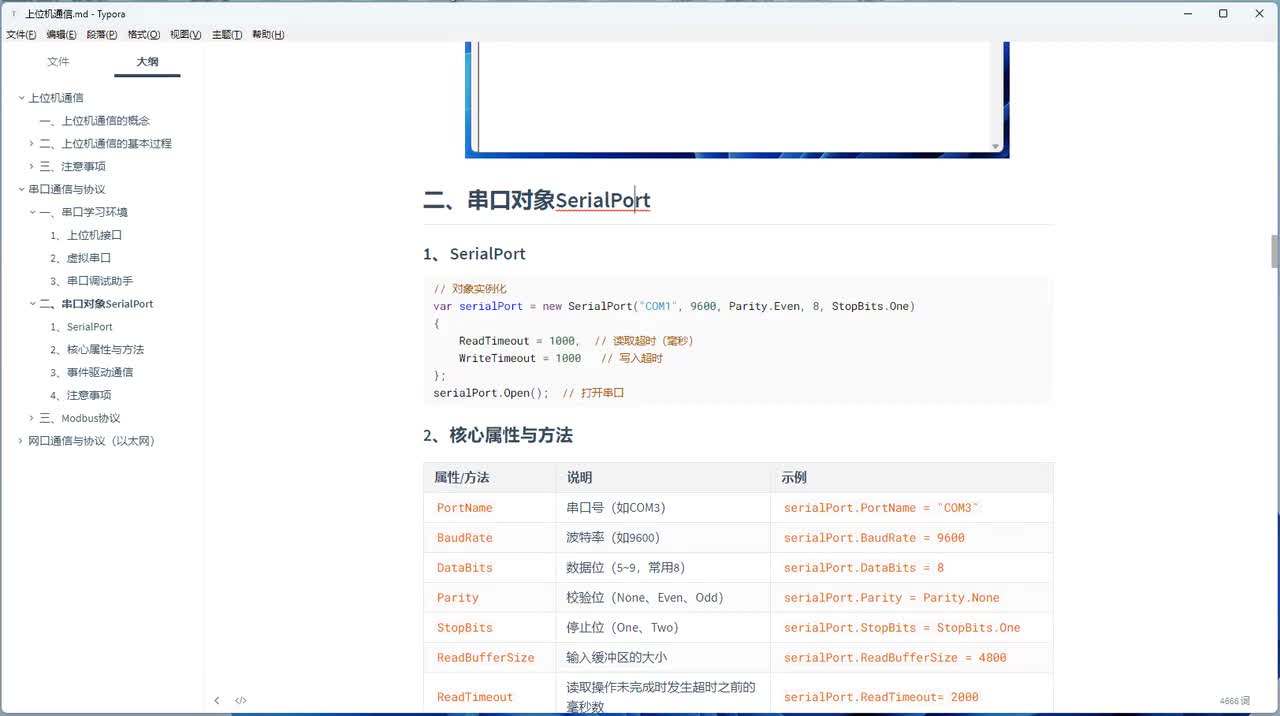Jump to 3、串口调试助手 in outline

tap(92, 281)
